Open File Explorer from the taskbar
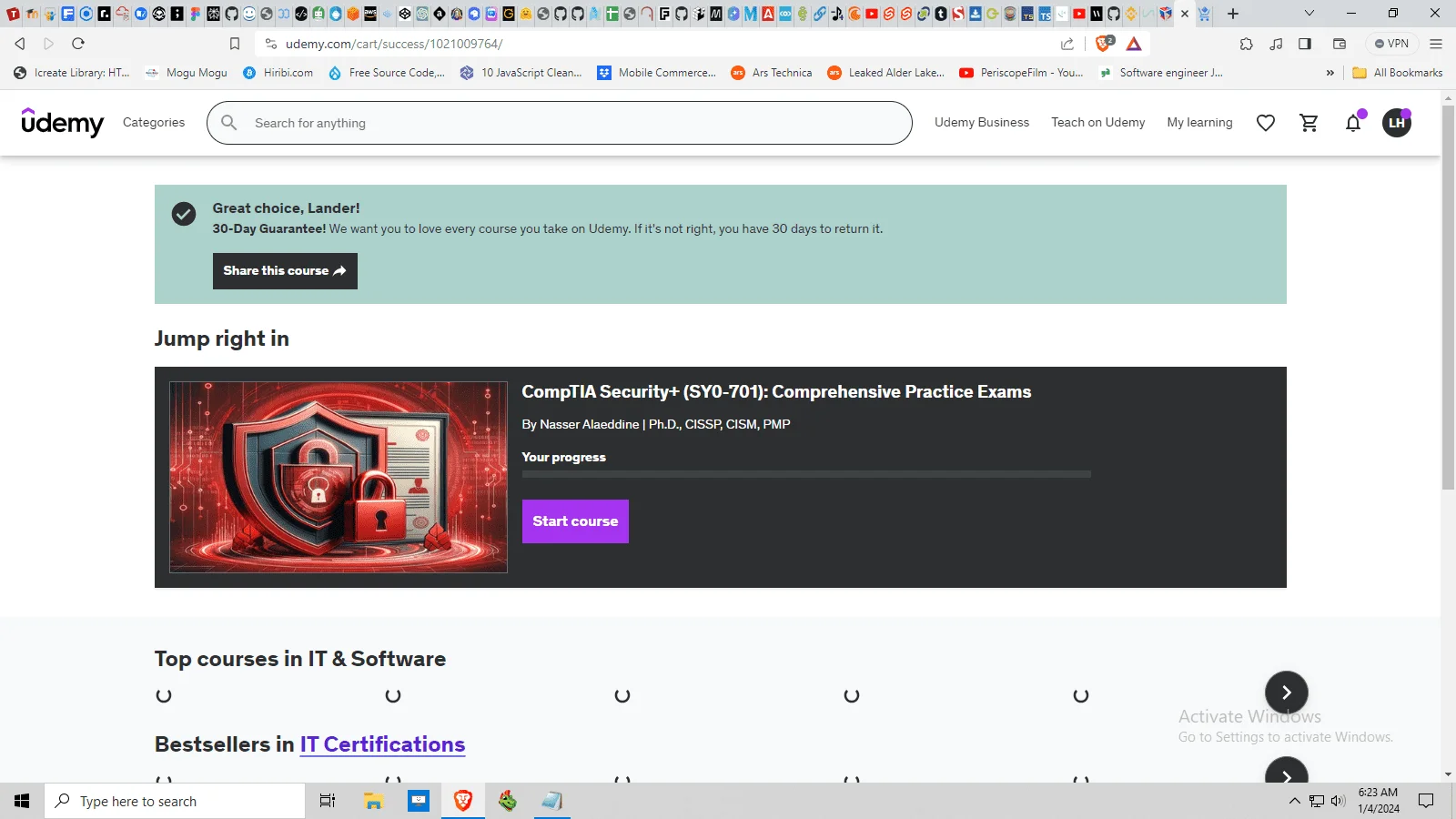1456x819 pixels. [x=373, y=801]
